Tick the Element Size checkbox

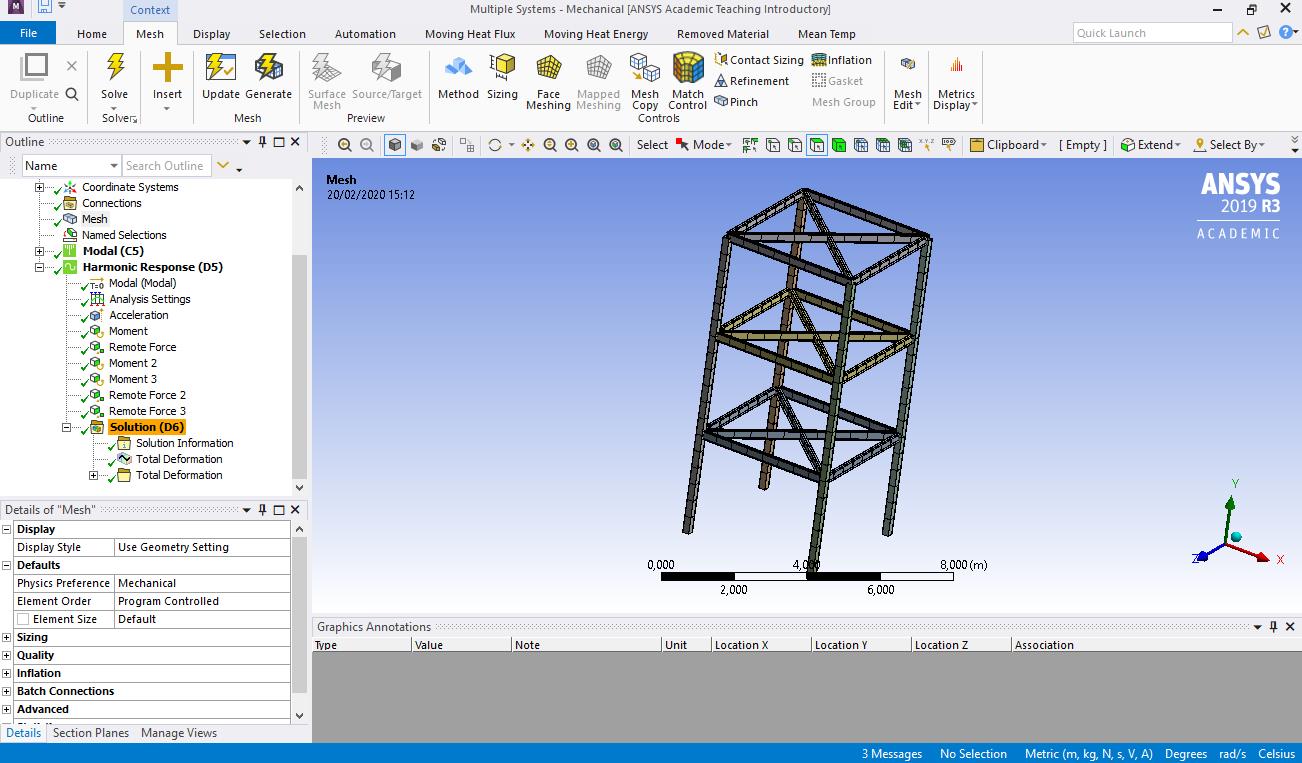point(23,619)
